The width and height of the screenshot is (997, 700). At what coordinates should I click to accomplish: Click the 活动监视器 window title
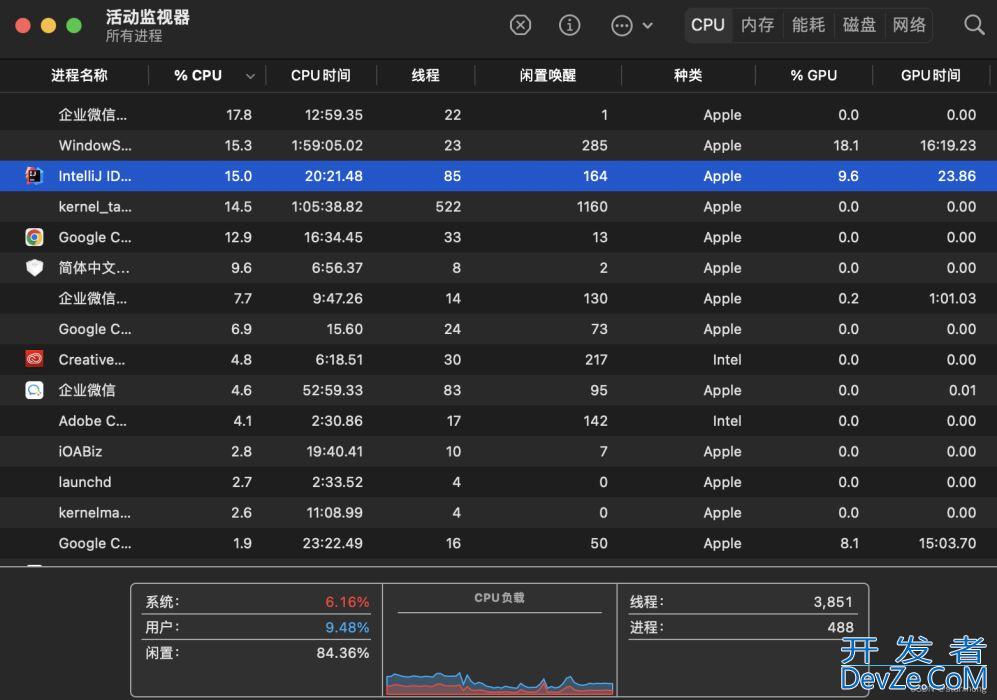click(x=148, y=17)
